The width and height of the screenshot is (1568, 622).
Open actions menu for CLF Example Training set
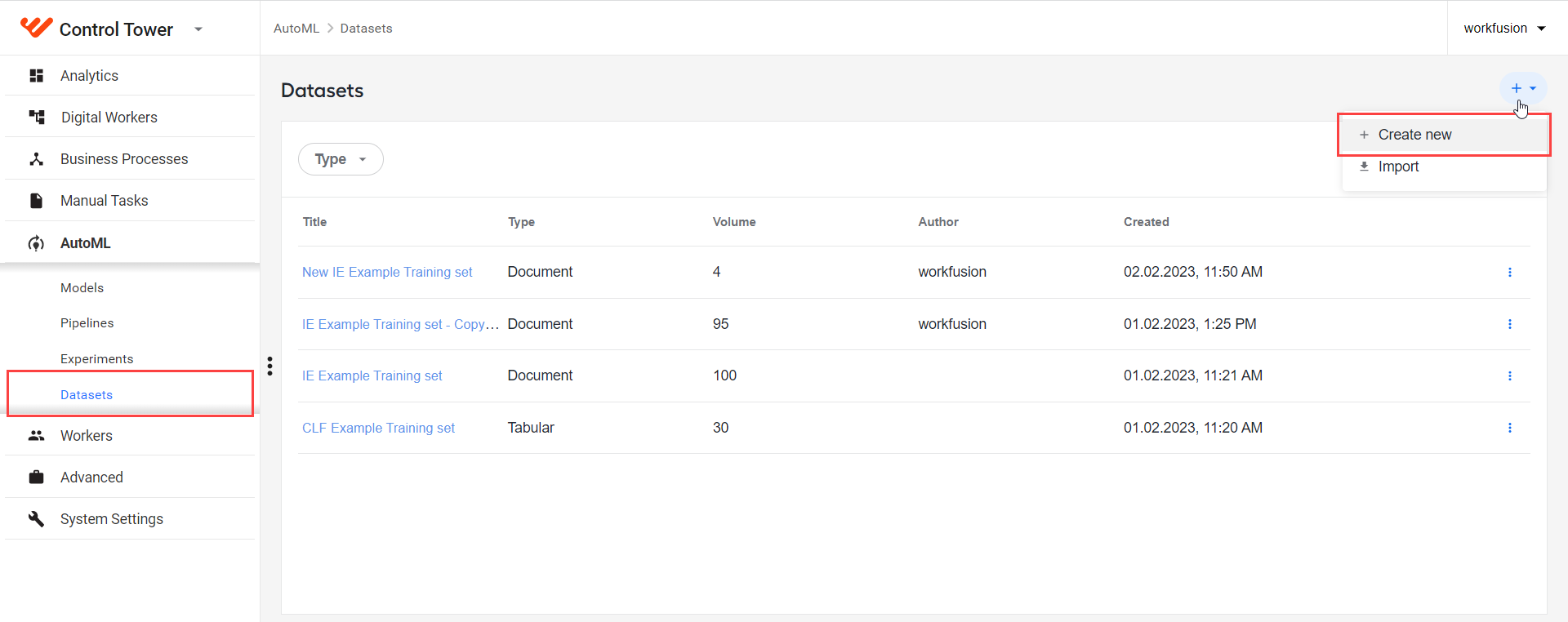(1510, 428)
